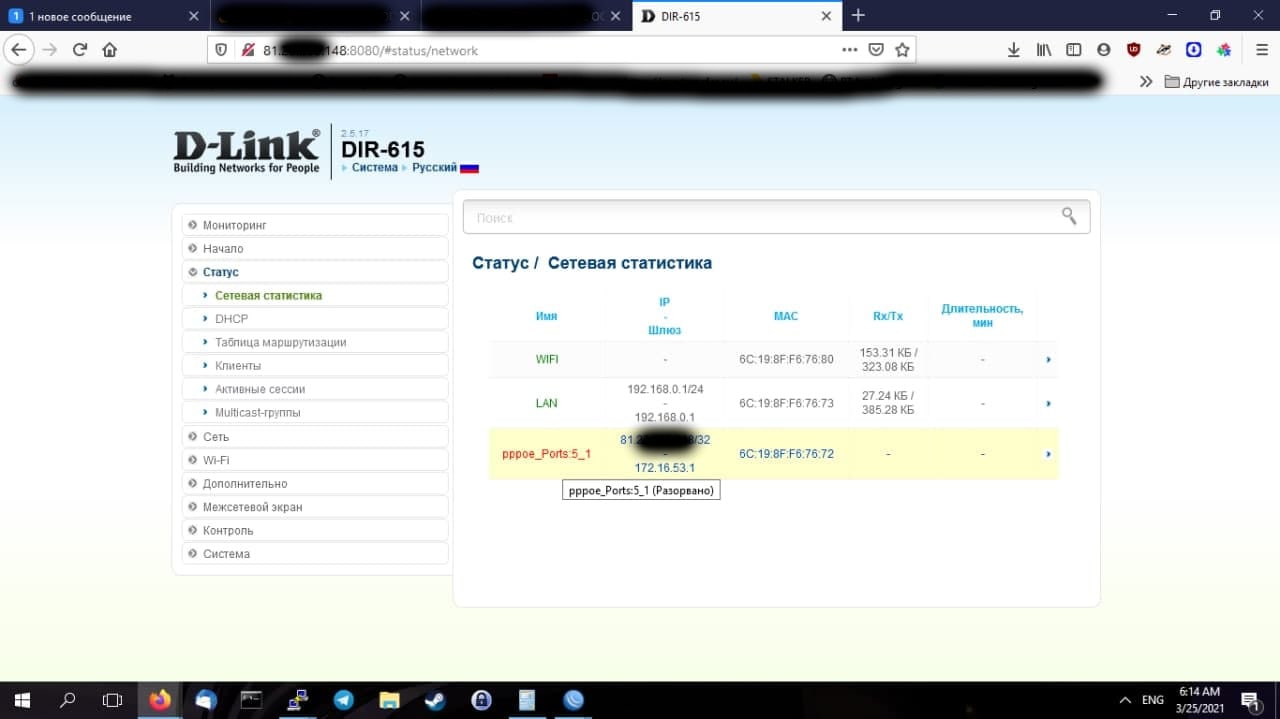This screenshot has height=719, width=1280.
Task: Expand the Wi-Fi menu section
Action: [x=315, y=460]
